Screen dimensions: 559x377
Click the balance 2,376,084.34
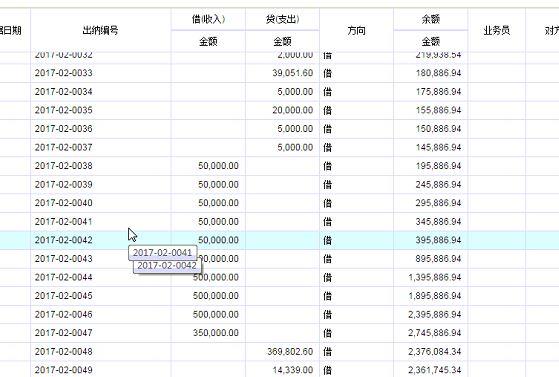tap(435, 351)
